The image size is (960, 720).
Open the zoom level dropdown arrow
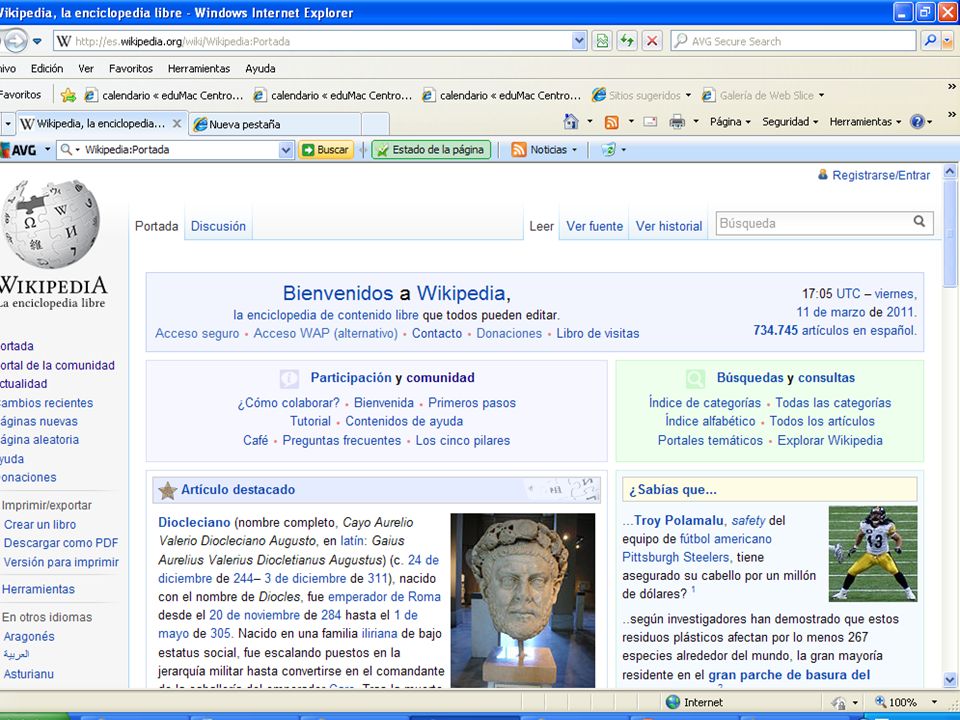tap(934, 702)
